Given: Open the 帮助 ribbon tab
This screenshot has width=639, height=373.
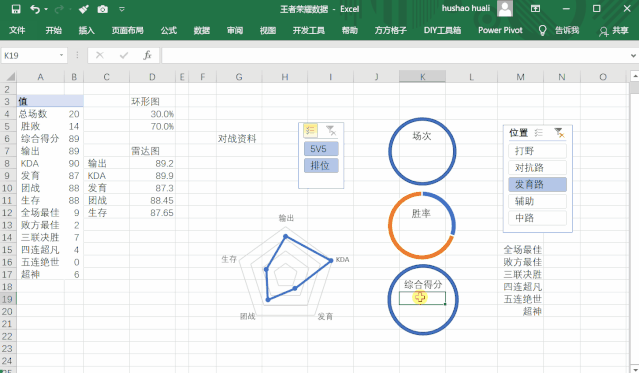Looking at the screenshot, I should [x=350, y=30].
